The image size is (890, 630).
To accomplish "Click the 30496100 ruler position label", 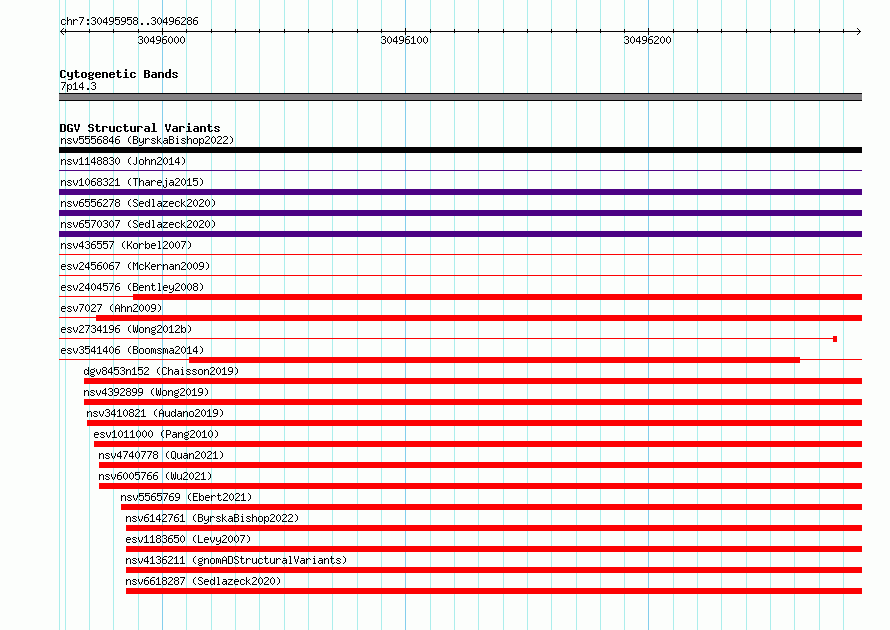I will click(x=405, y=40).
